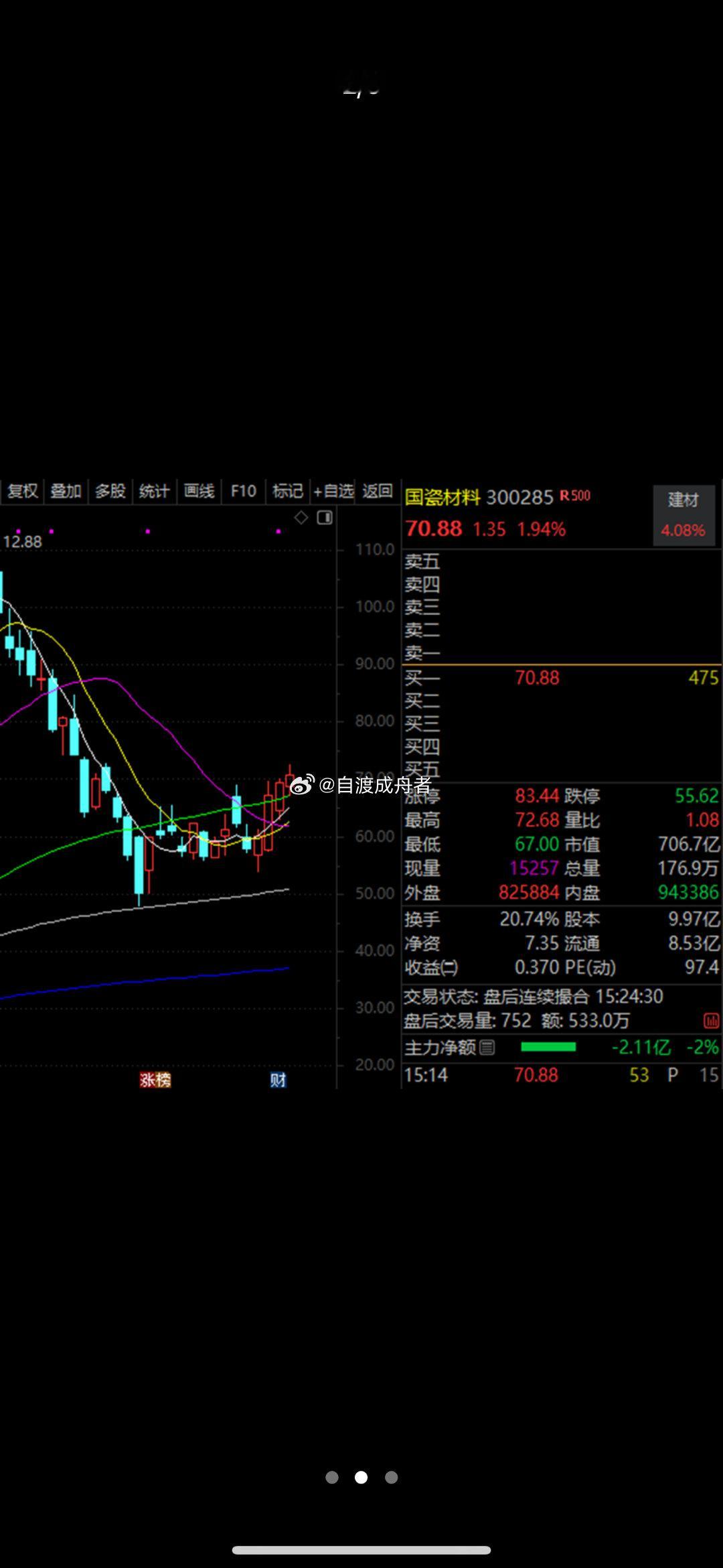Tap the home indicator bar
723x1568 pixels.
coord(361,1550)
